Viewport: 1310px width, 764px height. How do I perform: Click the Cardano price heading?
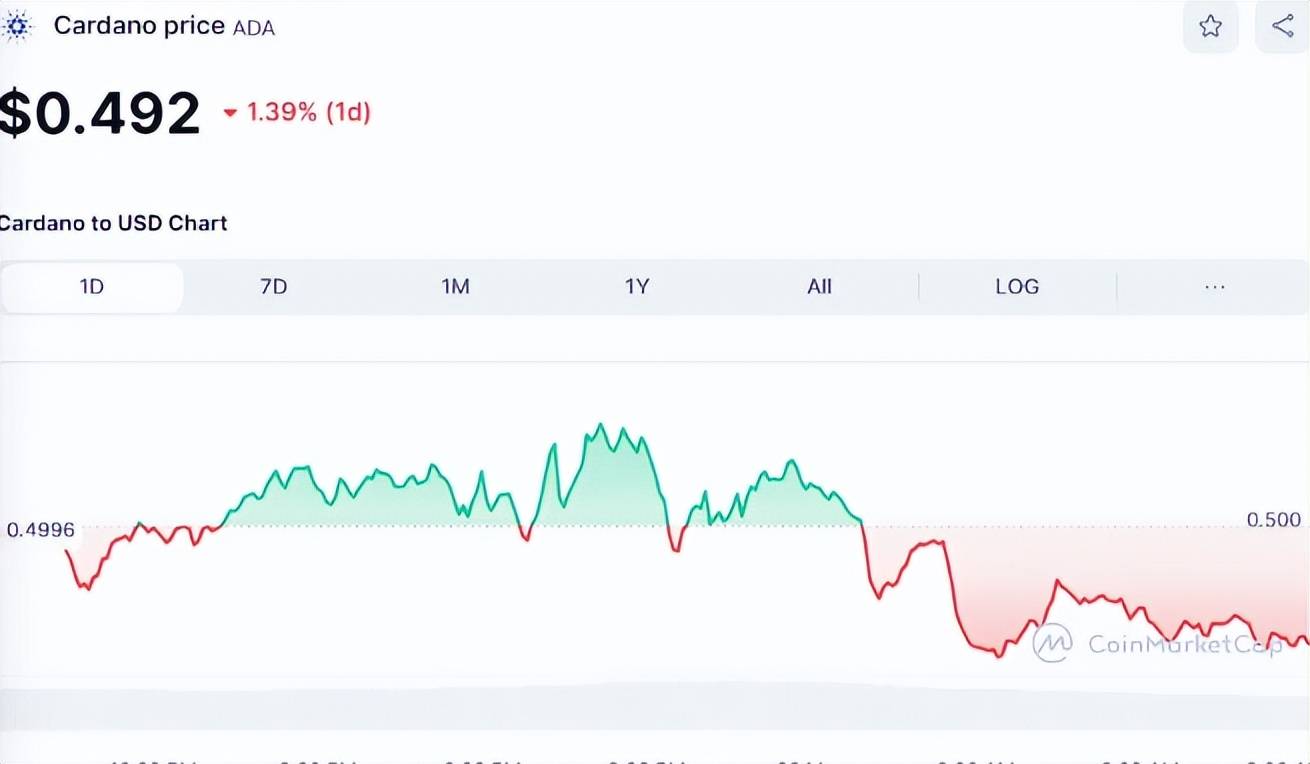coord(139,26)
